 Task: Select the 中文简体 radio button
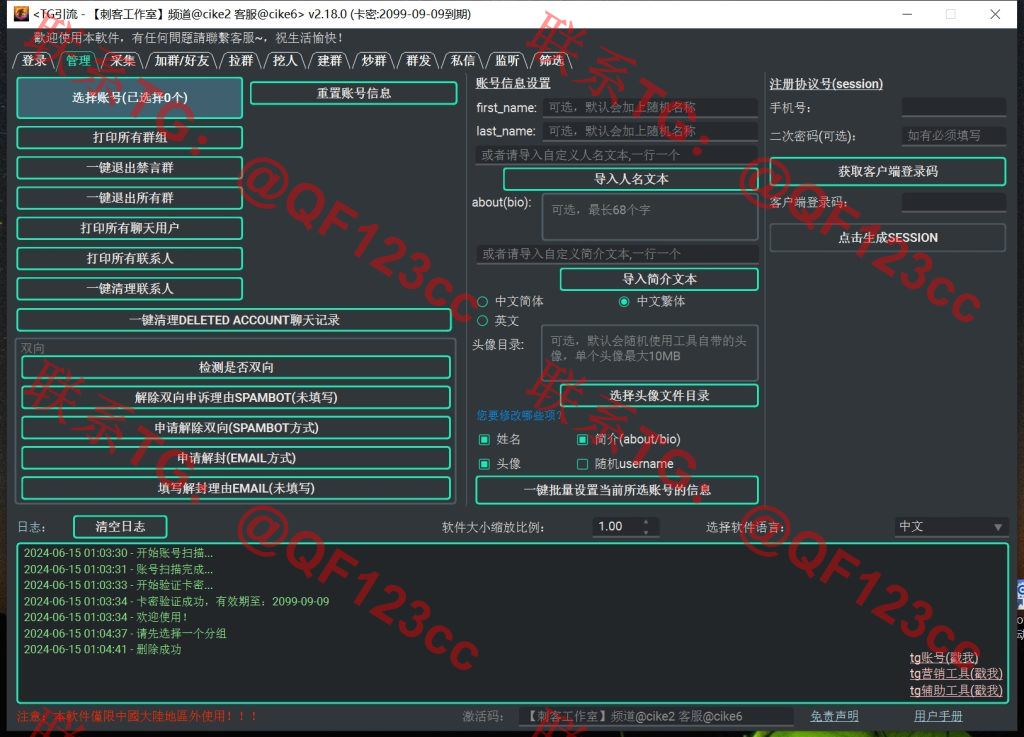click(x=511, y=301)
